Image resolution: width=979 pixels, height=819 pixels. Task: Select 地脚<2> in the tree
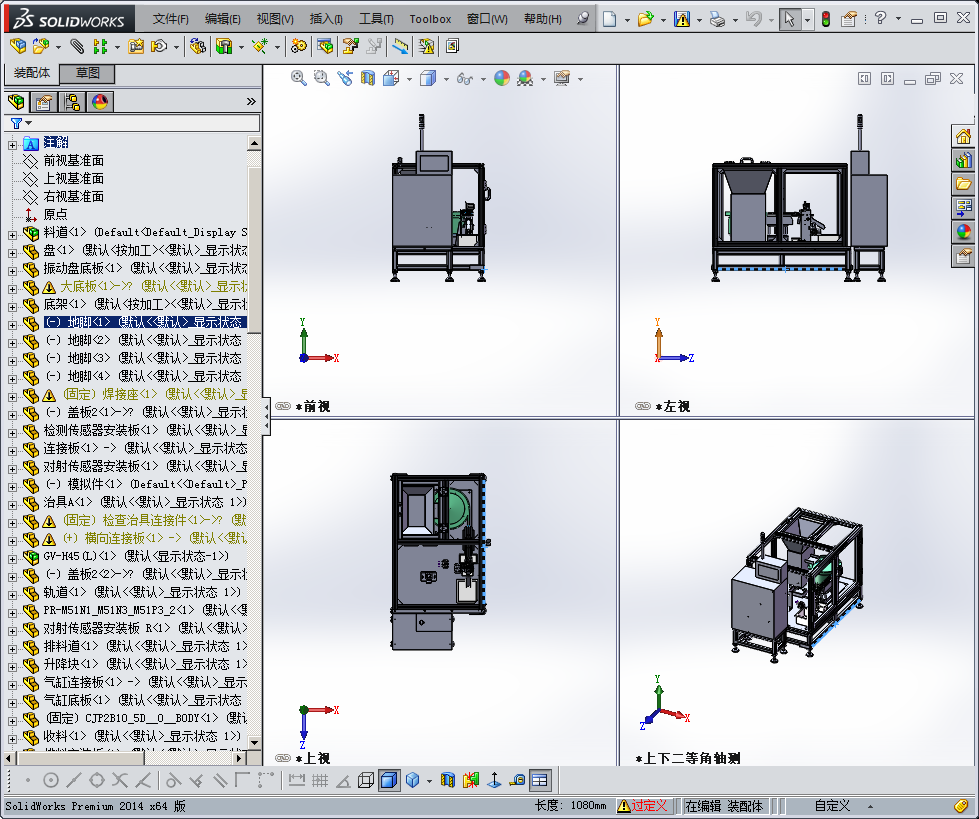point(144,340)
